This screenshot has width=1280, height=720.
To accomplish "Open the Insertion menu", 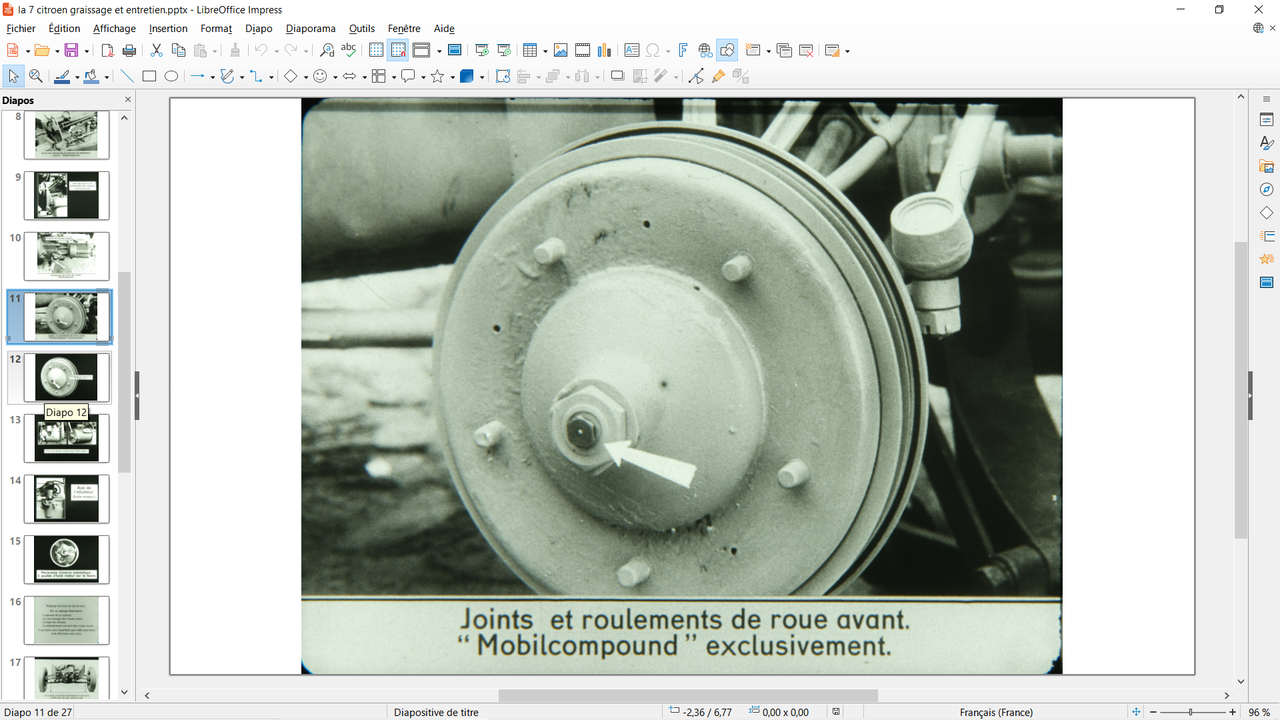I will 168,29.
